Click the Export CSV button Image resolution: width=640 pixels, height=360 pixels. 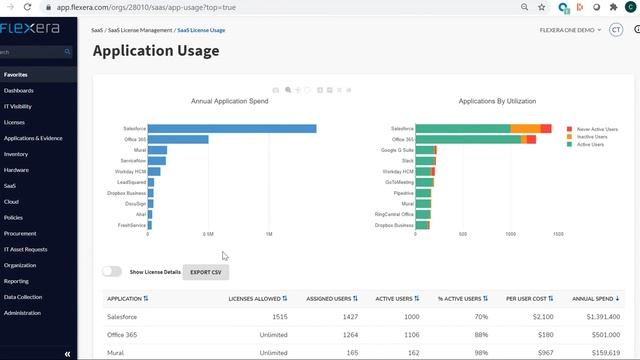pyautogui.click(x=206, y=272)
